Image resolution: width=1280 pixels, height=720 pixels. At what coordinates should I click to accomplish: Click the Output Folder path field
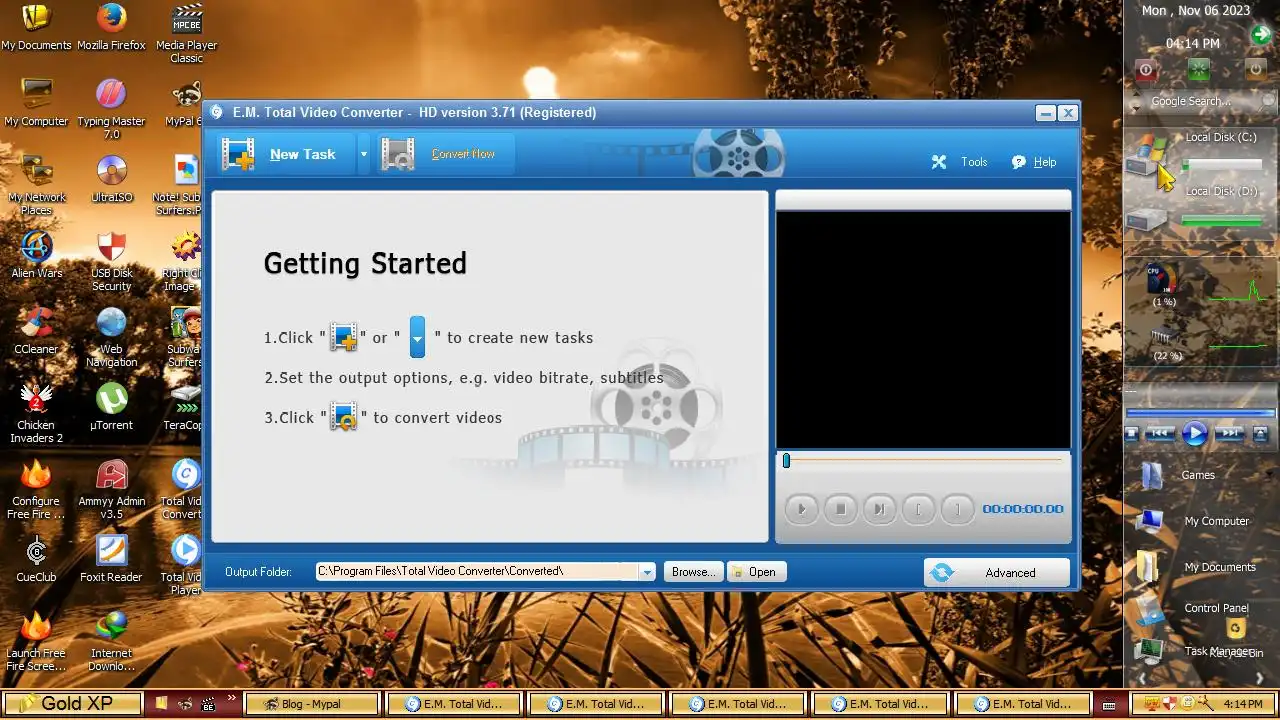(477, 572)
